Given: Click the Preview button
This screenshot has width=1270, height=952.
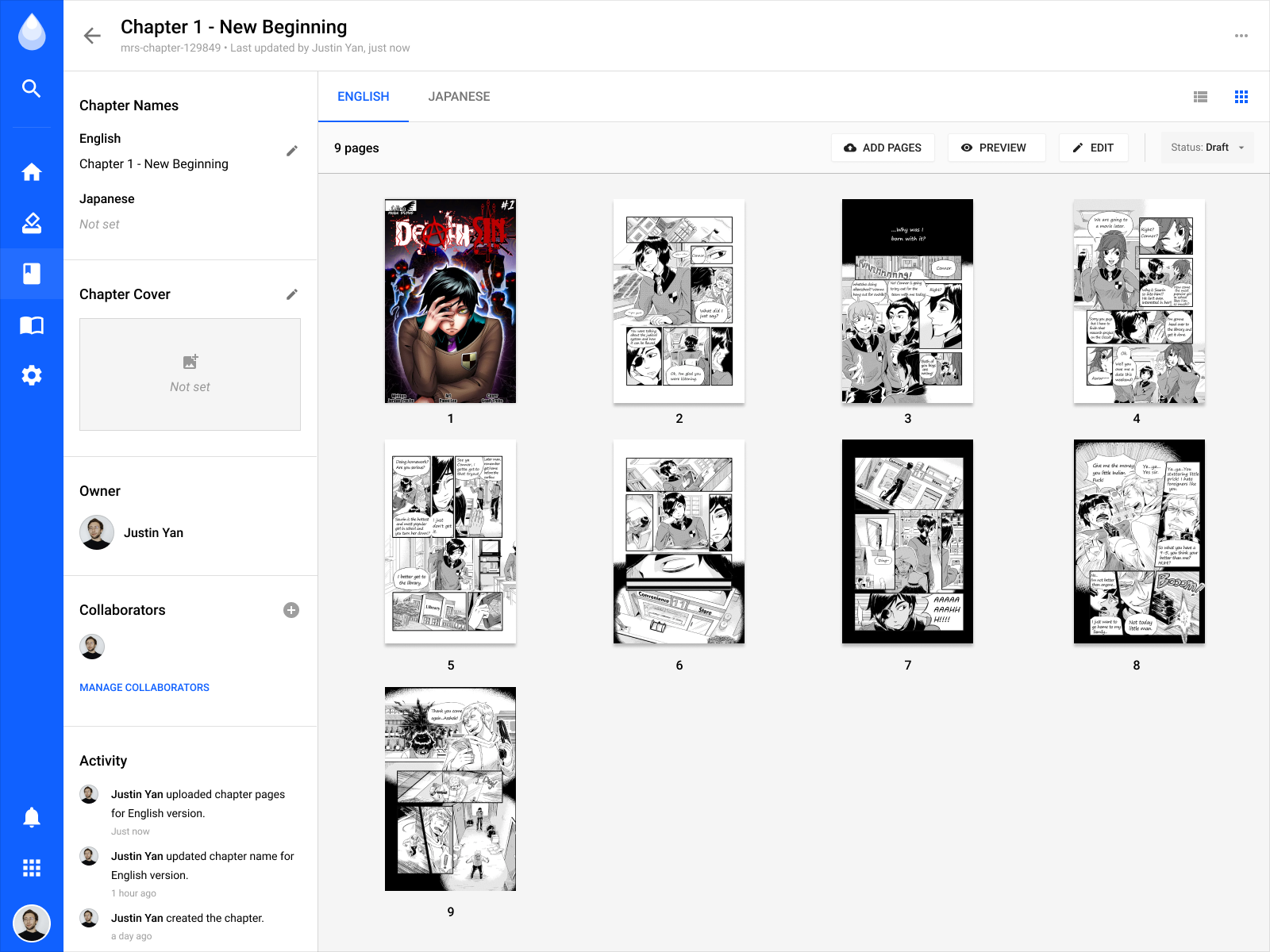Looking at the screenshot, I should 994,148.
